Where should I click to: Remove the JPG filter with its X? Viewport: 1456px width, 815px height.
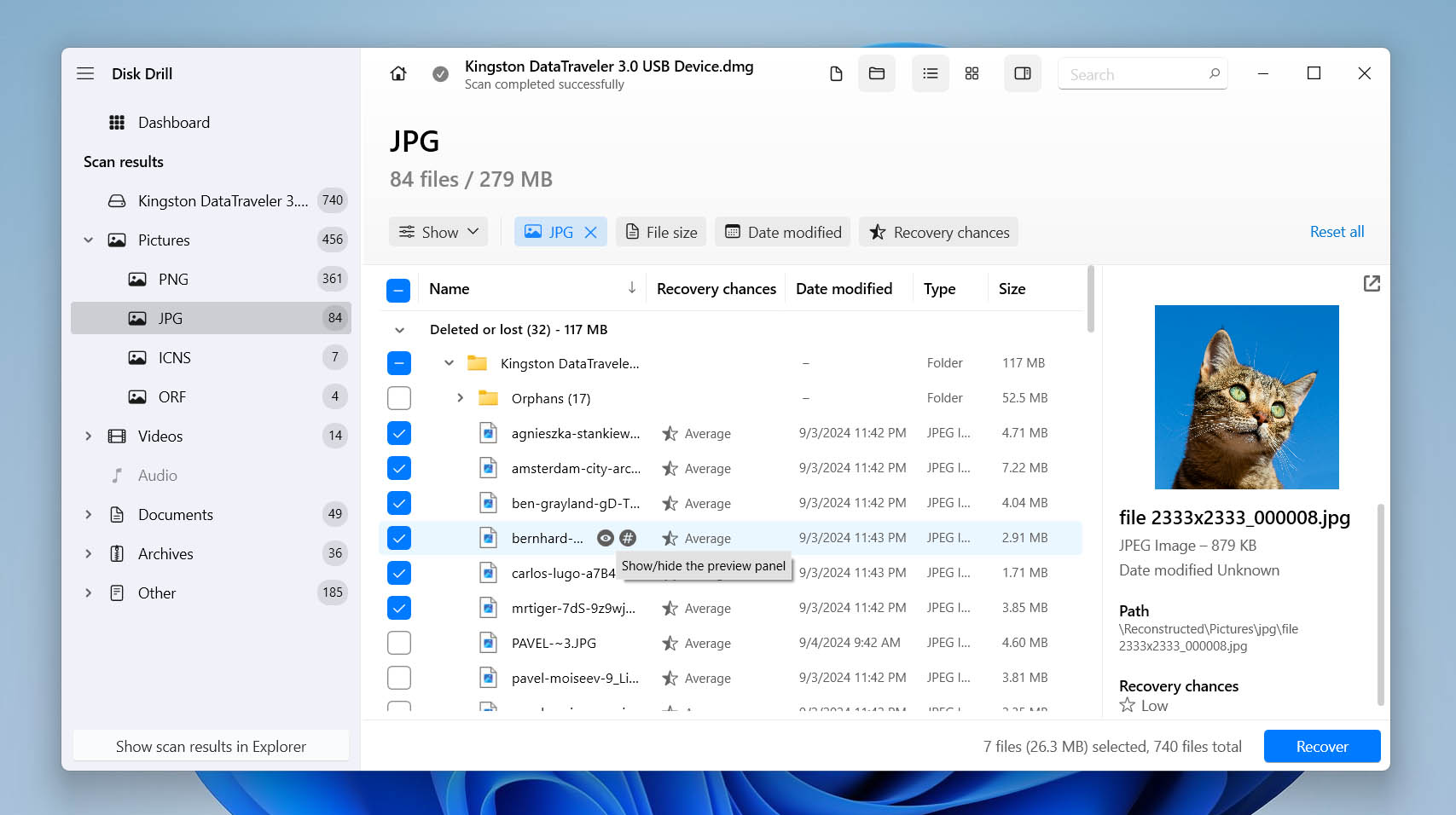pyautogui.click(x=590, y=232)
